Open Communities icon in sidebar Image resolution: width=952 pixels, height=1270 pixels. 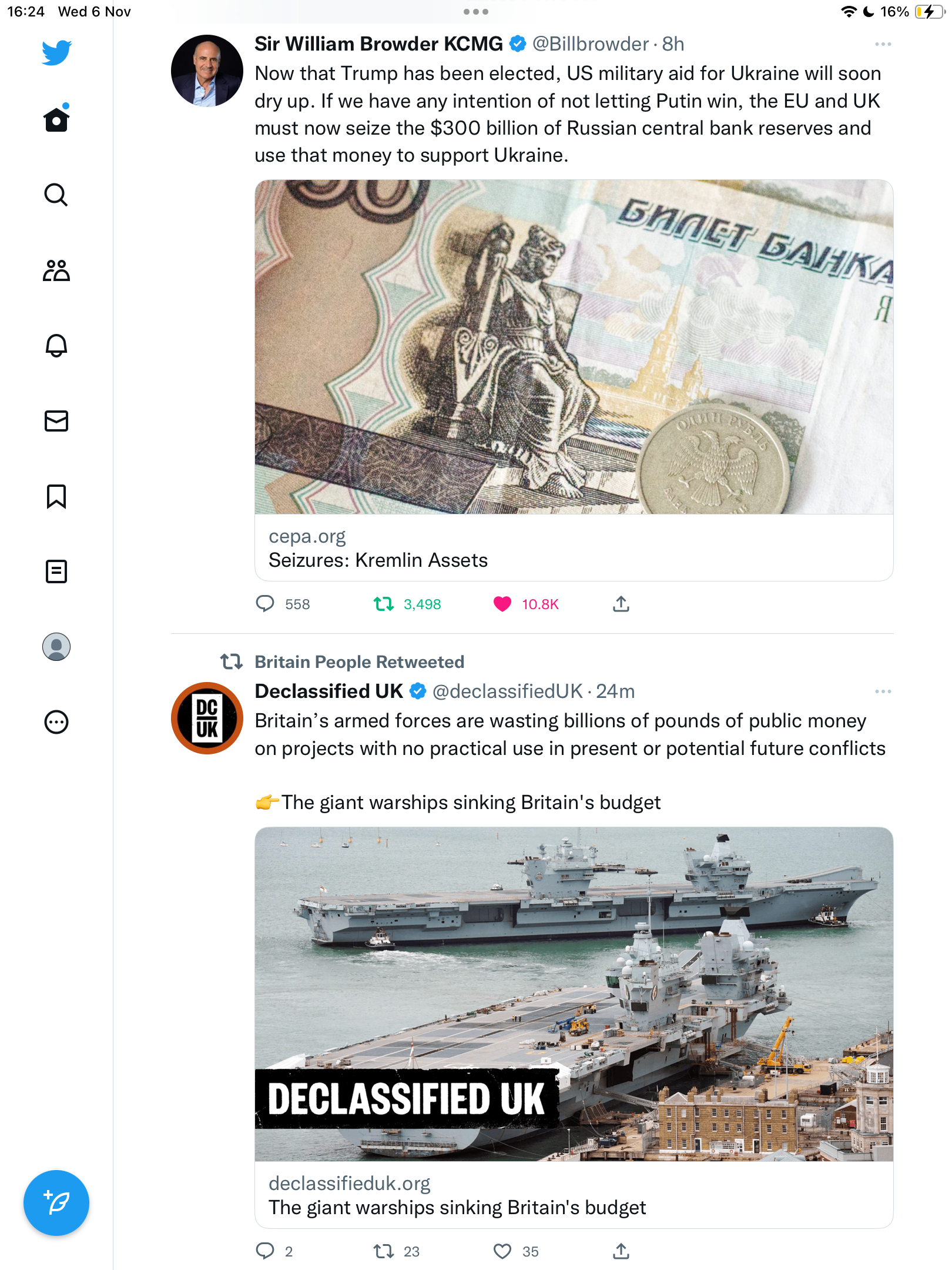(56, 270)
